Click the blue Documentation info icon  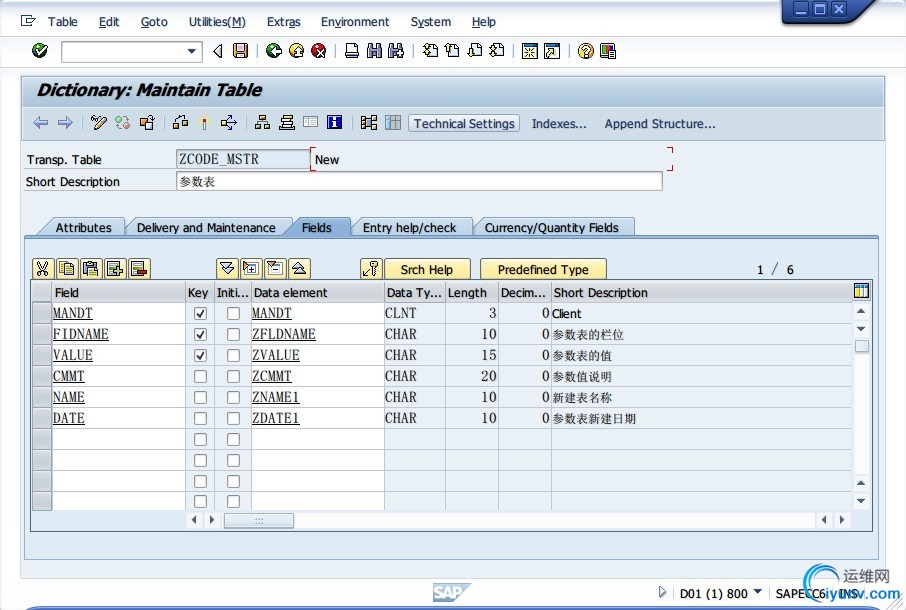pyautogui.click(x=335, y=122)
